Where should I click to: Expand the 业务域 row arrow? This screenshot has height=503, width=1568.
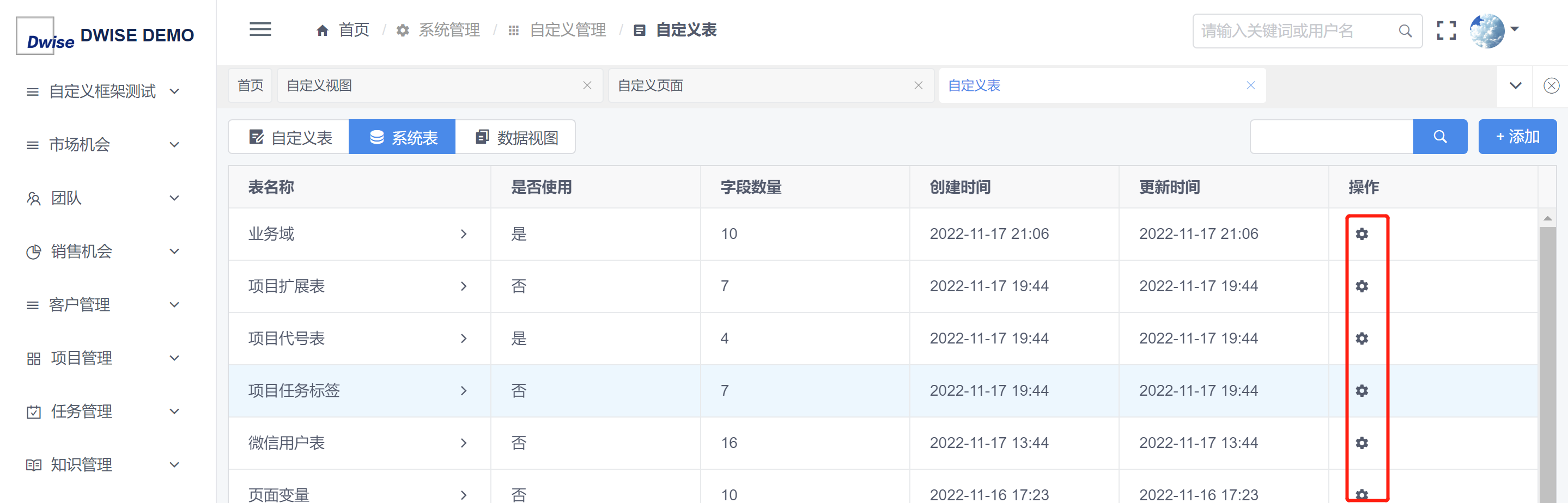pos(463,234)
